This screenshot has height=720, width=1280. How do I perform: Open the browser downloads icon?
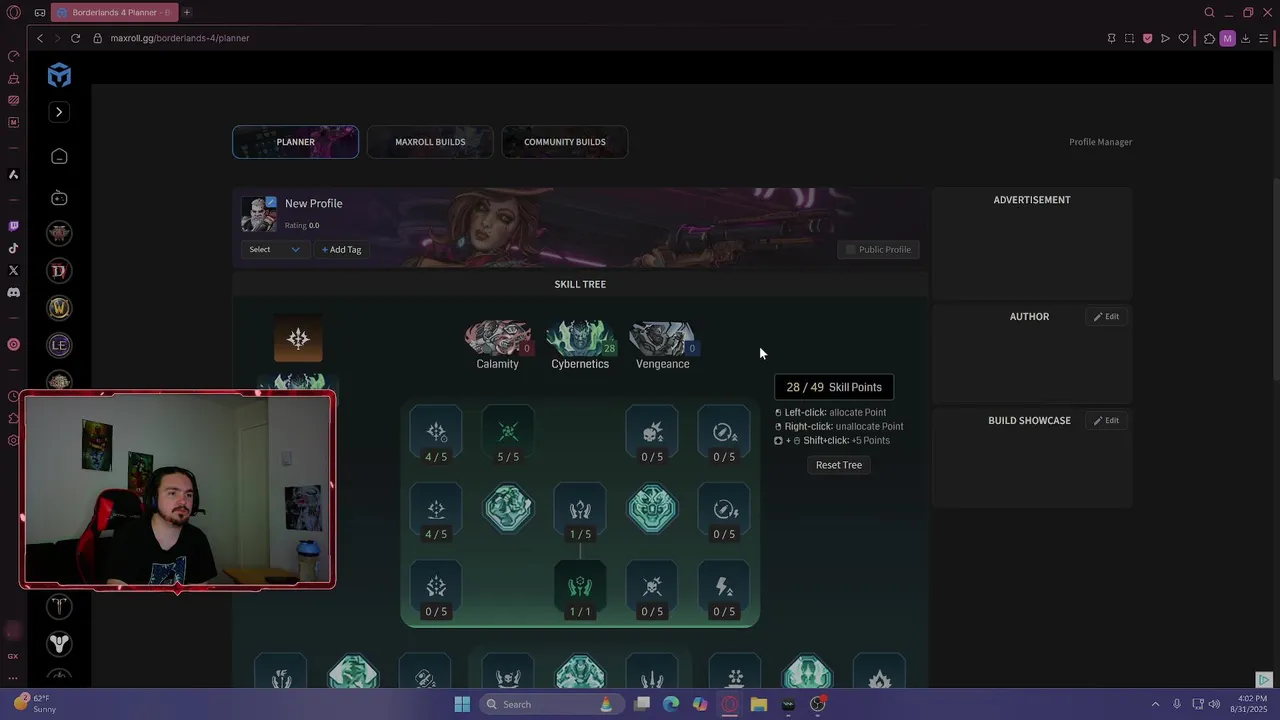click(x=1245, y=38)
